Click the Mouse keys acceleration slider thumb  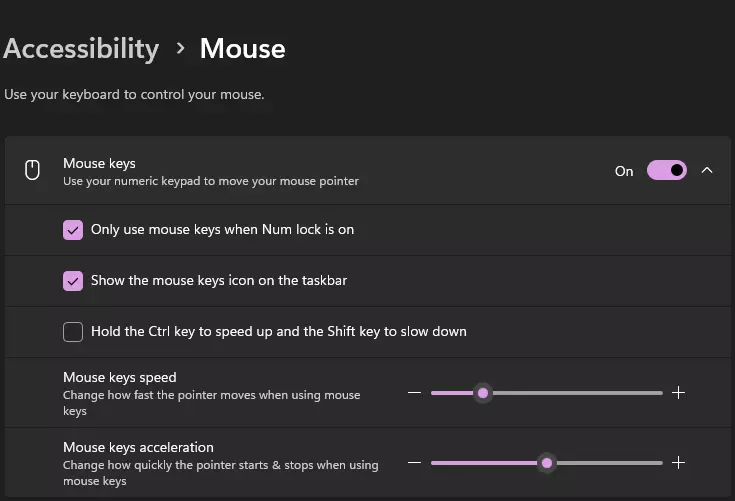click(x=546, y=463)
